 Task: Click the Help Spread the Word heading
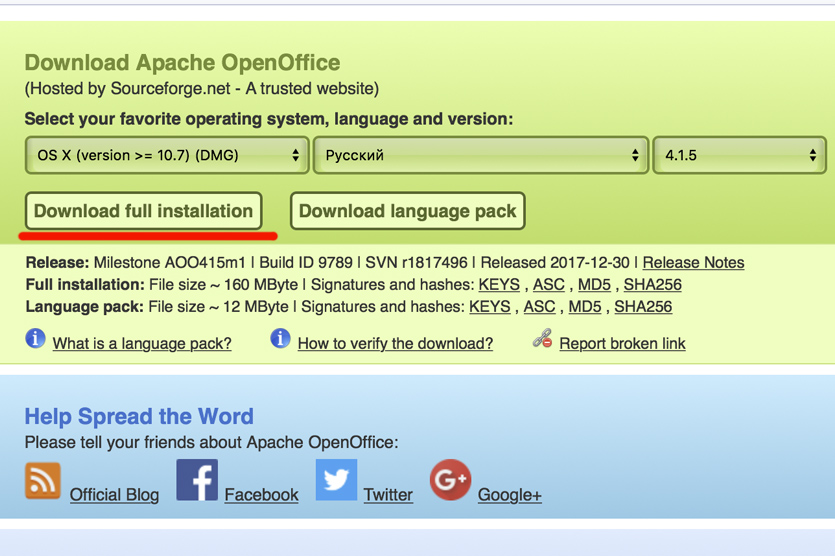(139, 416)
